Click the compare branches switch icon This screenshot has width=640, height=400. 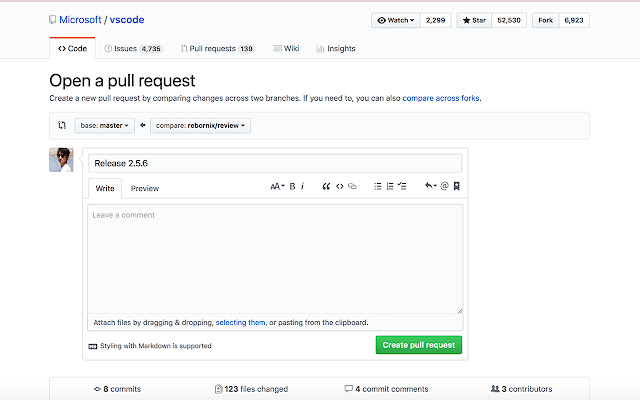62,125
